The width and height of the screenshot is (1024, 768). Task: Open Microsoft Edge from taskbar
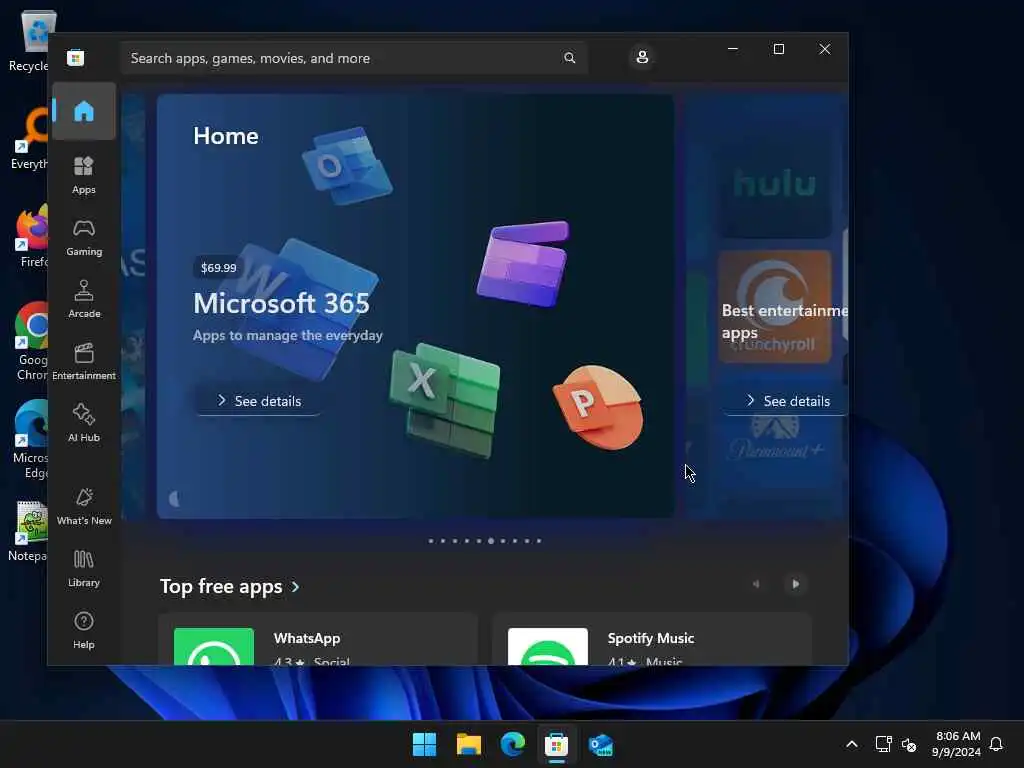pyautogui.click(x=513, y=744)
